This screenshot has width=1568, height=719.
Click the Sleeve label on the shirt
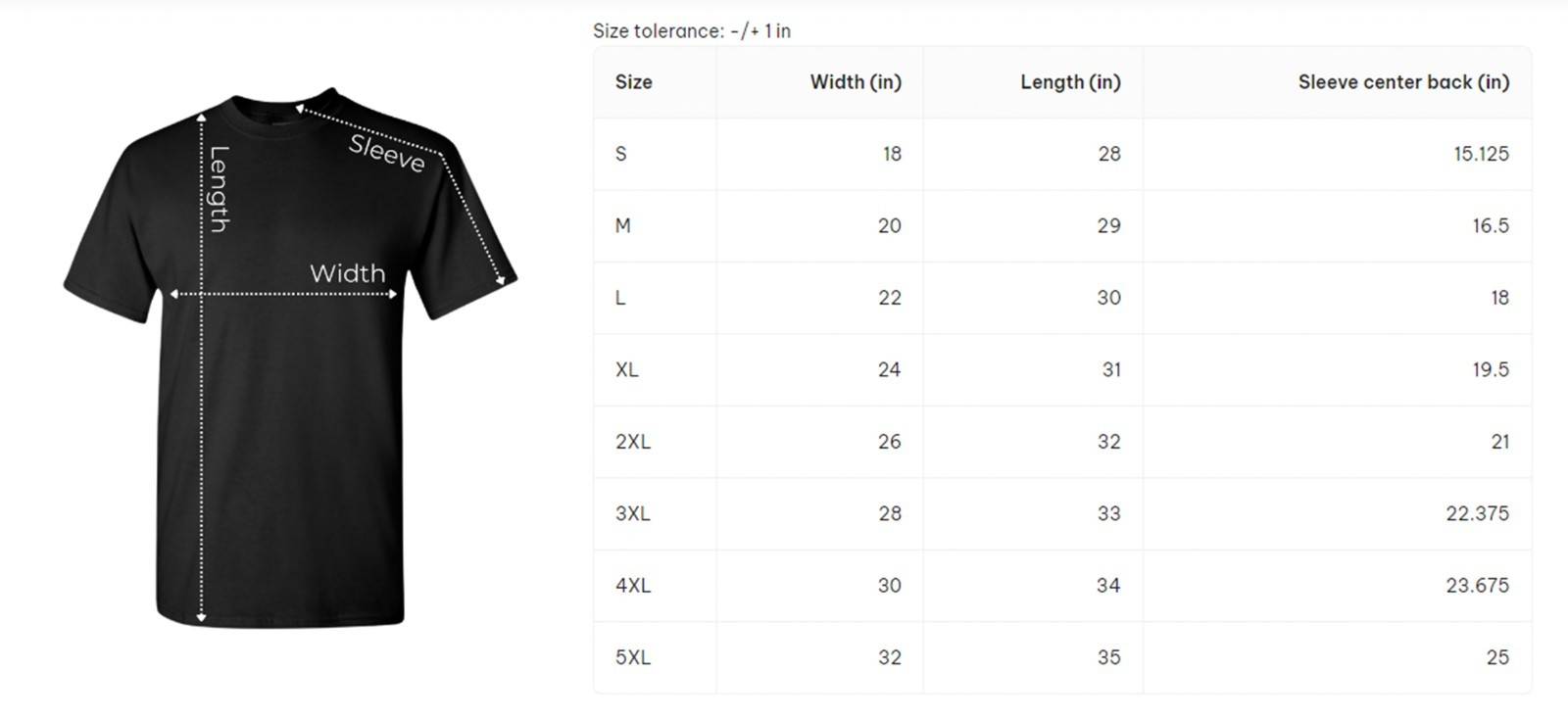pos(387,153)
